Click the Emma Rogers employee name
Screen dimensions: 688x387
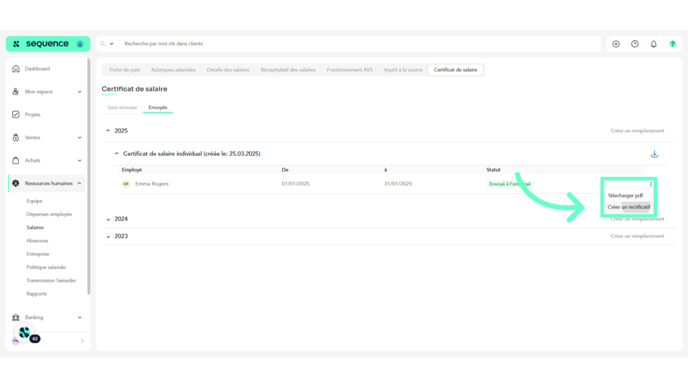point(152,184)
